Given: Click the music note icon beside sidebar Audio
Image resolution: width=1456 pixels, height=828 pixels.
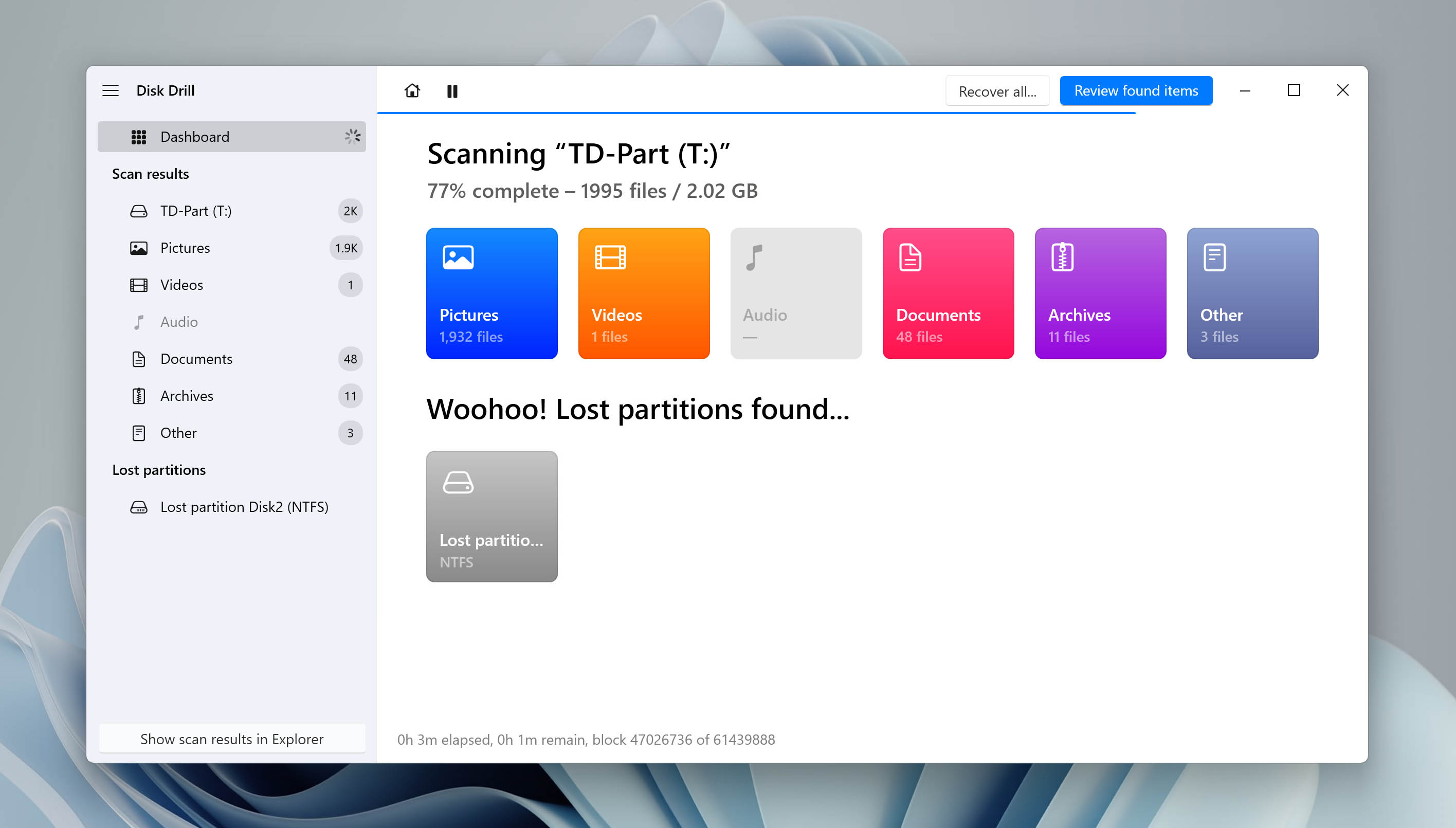Looking at the screenshot, I should (139, 322).
